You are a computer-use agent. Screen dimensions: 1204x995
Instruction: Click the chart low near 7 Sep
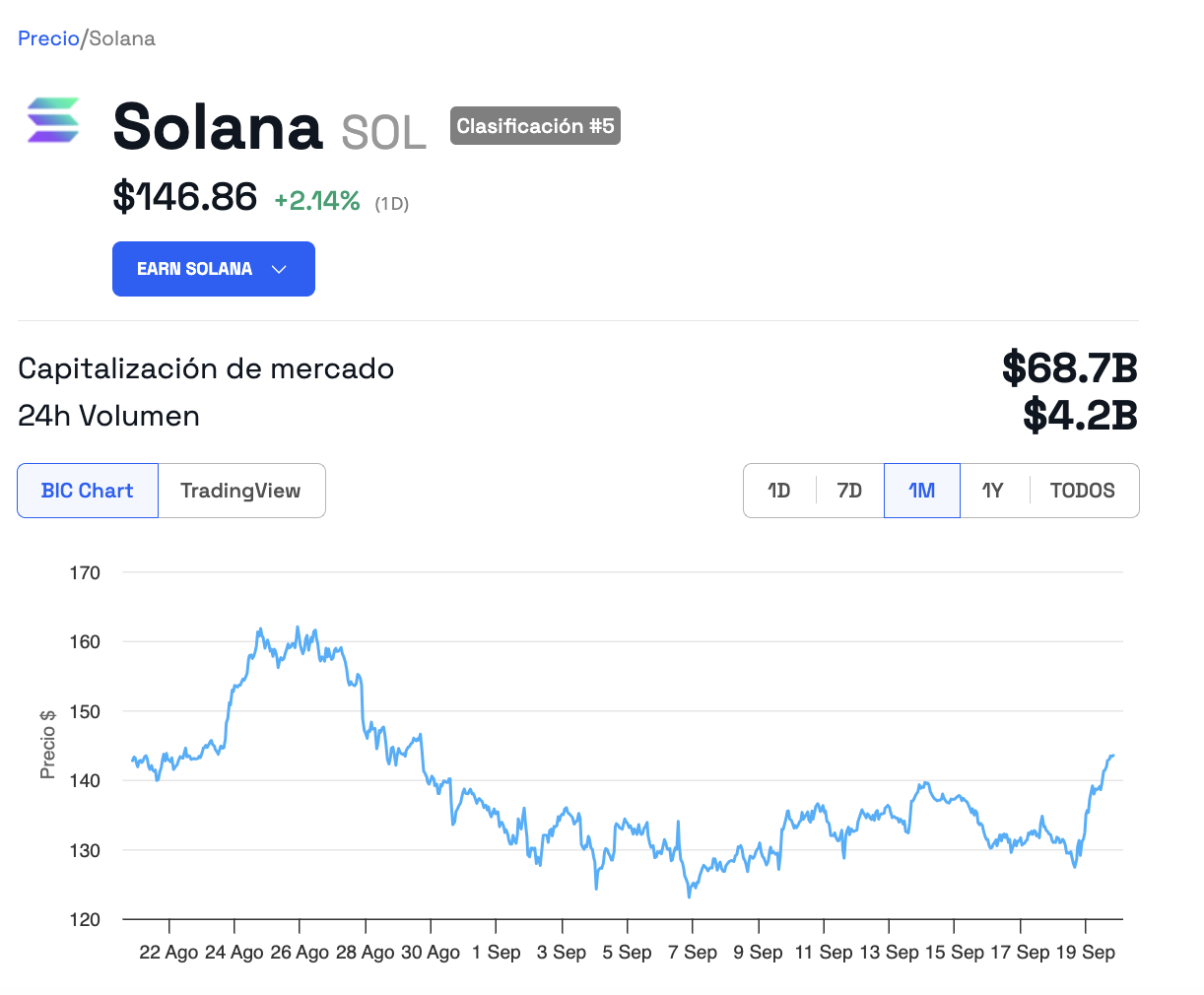click(689, 895)
